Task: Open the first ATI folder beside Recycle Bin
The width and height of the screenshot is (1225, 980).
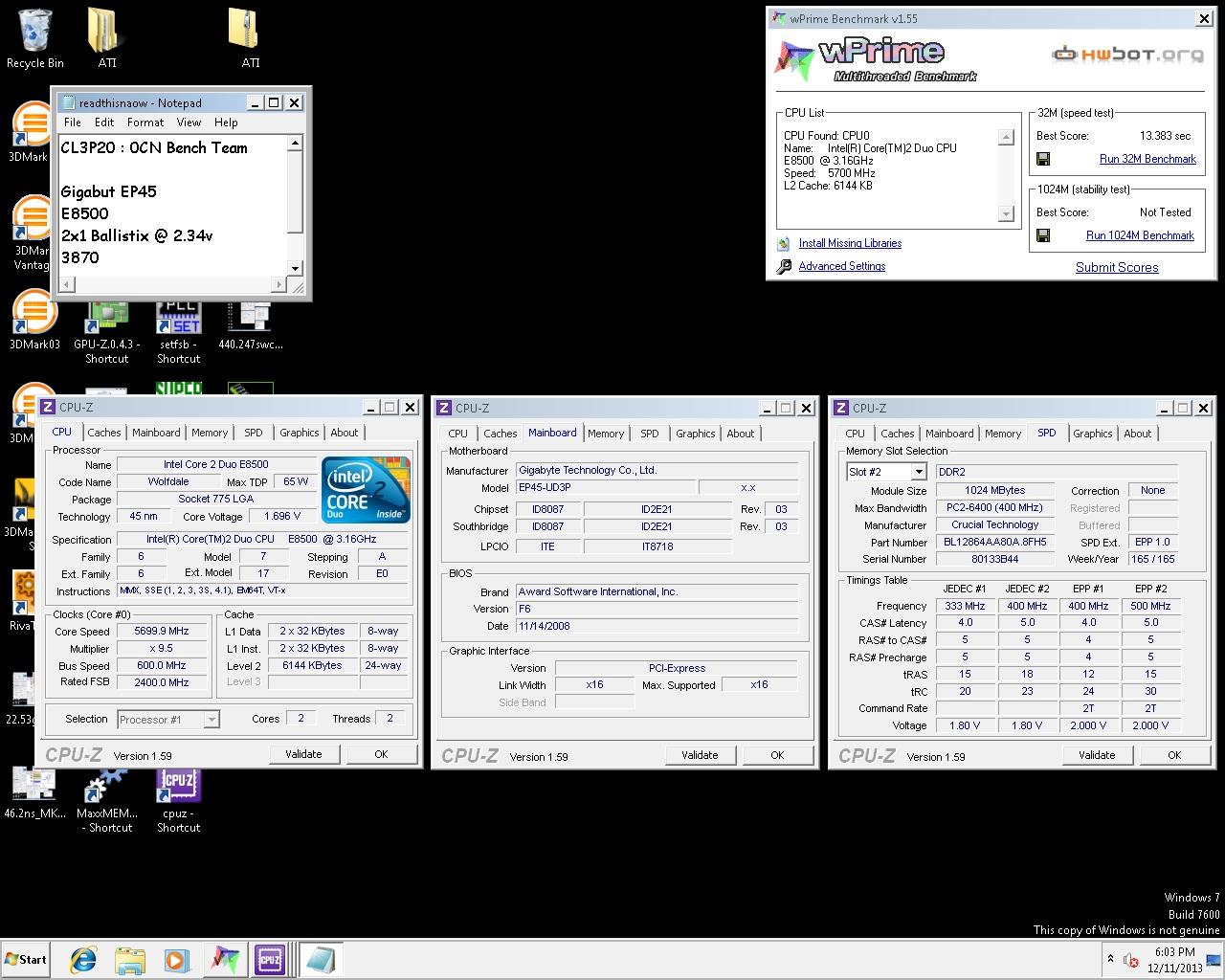Action: pos(106,38)
